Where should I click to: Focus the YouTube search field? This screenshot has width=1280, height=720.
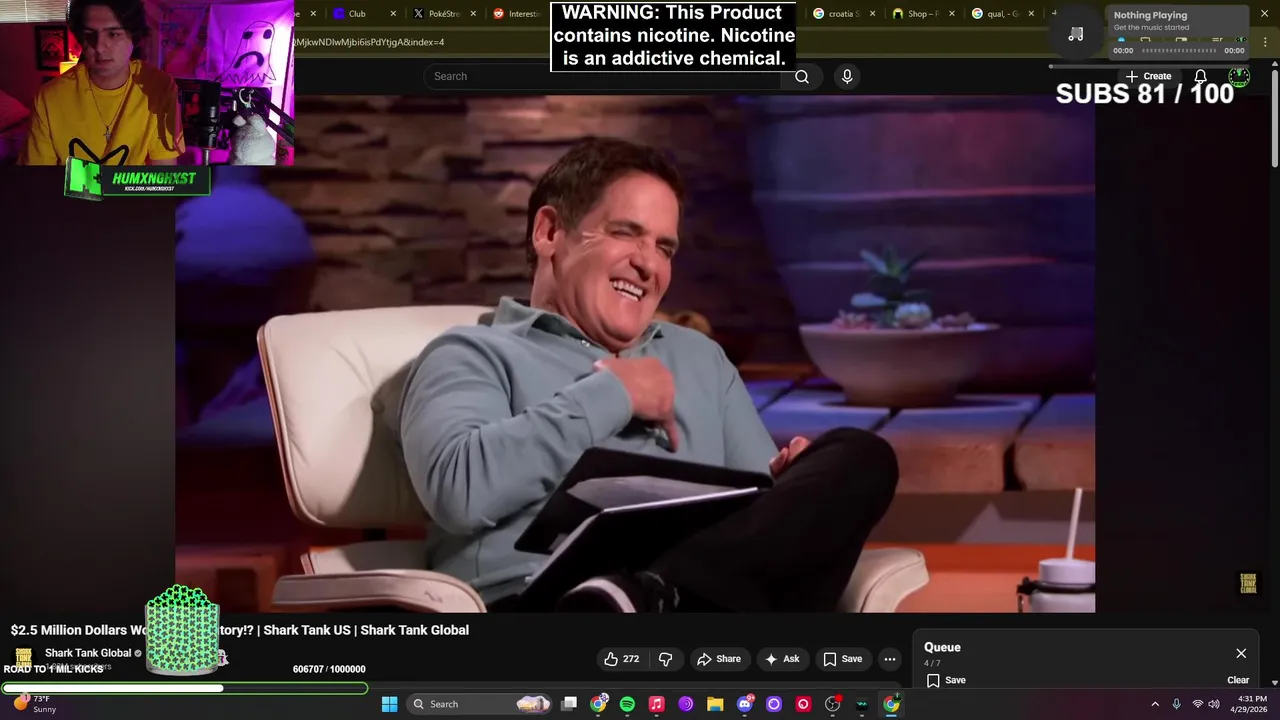[605, 76]
